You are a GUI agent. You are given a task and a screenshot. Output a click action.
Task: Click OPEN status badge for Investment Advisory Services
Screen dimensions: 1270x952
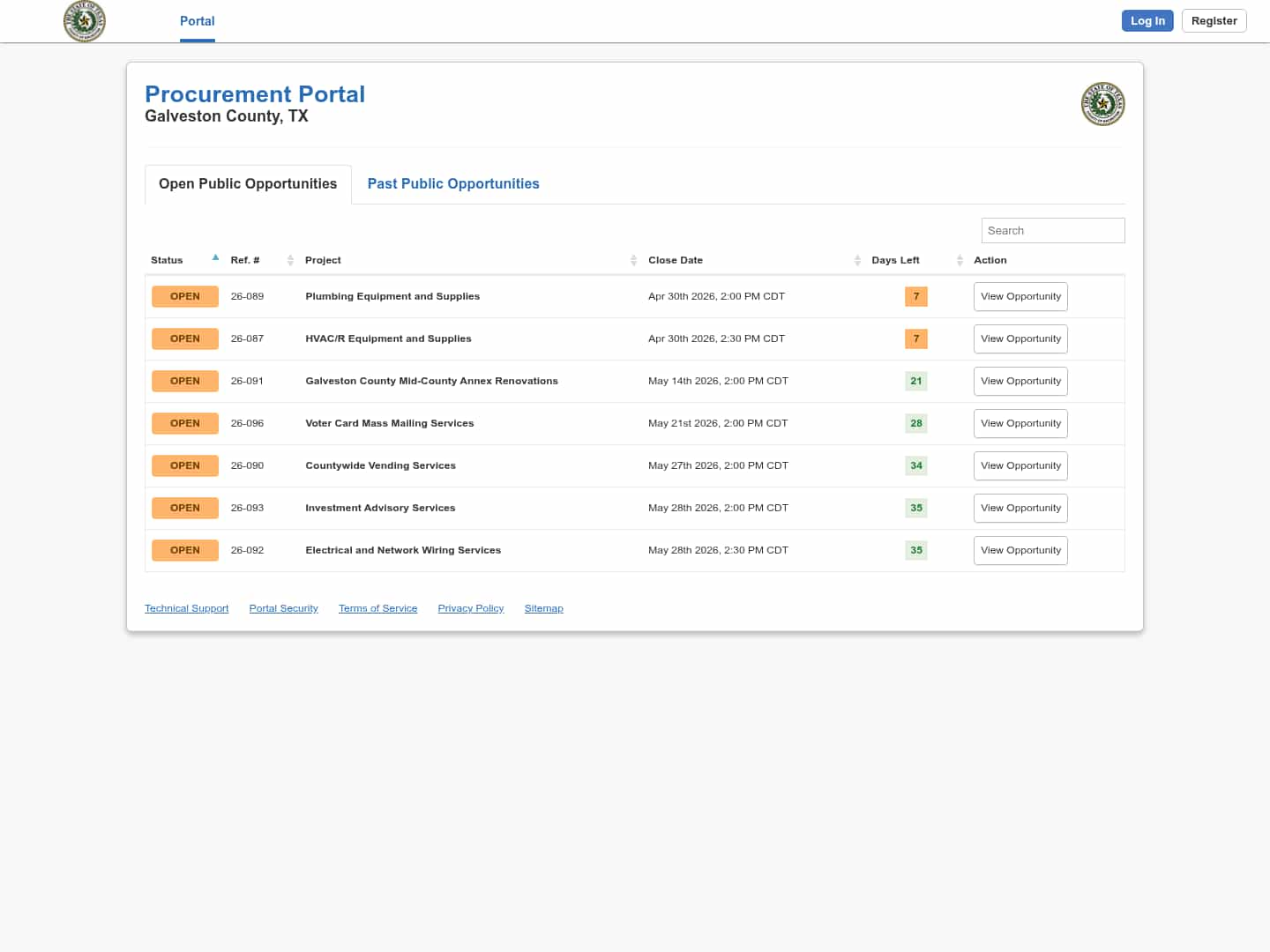185,508
